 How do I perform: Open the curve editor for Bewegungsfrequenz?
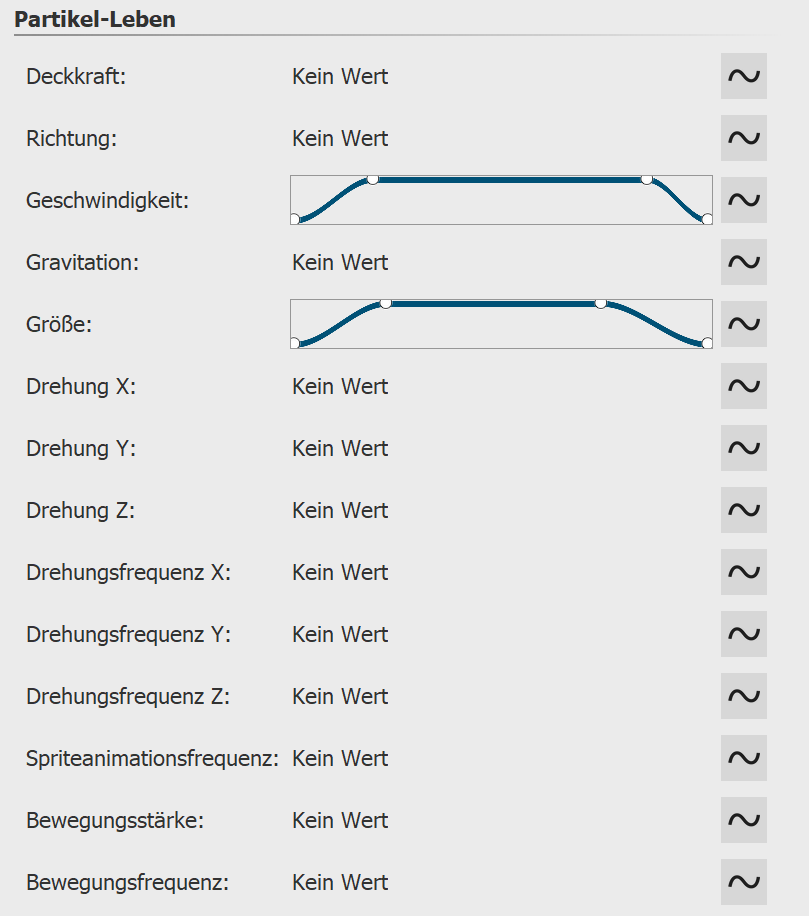click(x=744, y=882)
